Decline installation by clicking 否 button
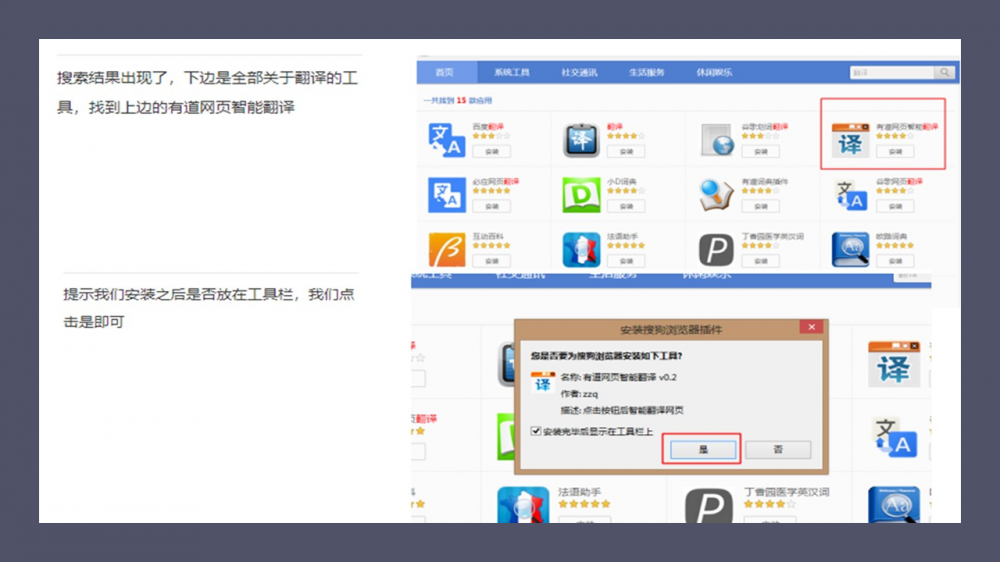Viewport: 1000px width, 562px height. (778, 450)
